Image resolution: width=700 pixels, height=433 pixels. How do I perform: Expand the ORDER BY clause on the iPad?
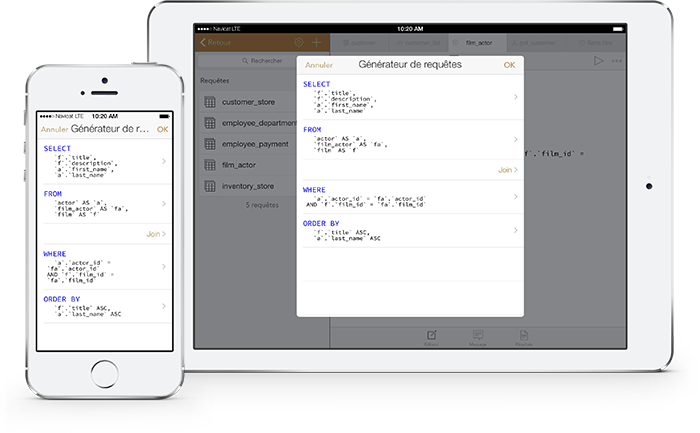point(515,229)
